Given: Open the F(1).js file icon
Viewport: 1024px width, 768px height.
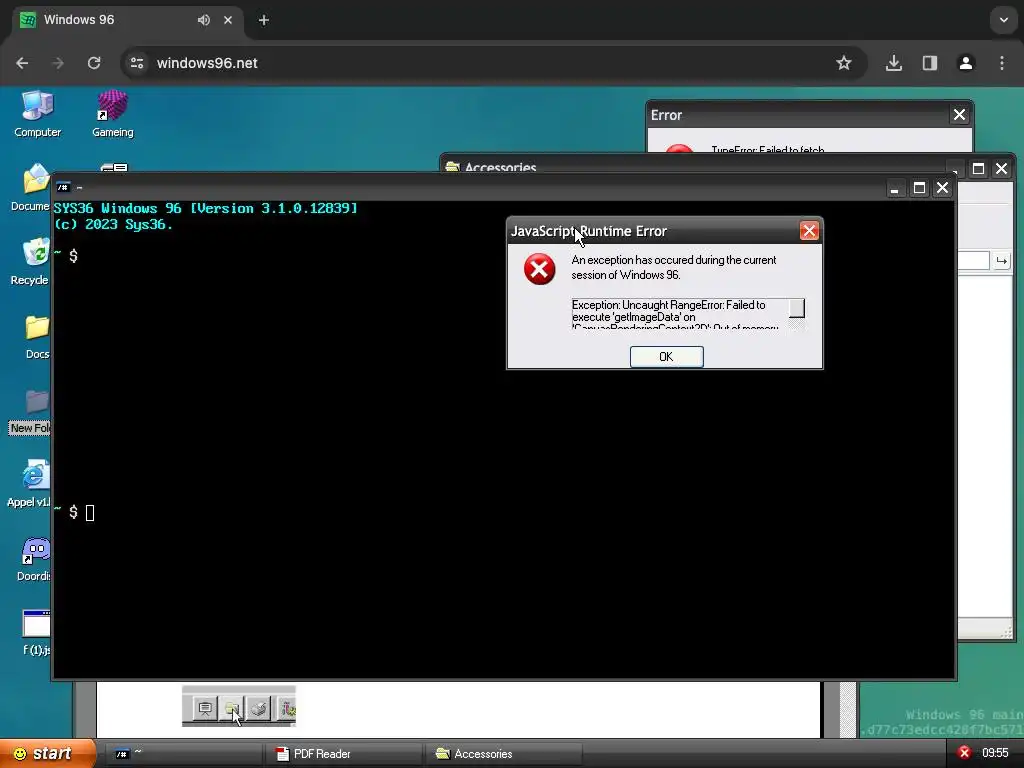Looking at the screenshot, I should tap(37, 632).
